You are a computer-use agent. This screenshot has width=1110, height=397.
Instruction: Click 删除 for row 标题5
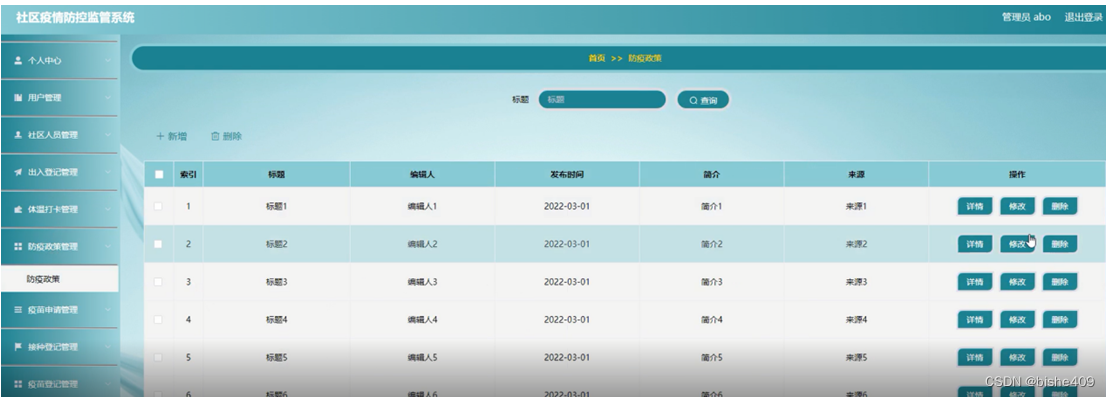coord(1060,357)
